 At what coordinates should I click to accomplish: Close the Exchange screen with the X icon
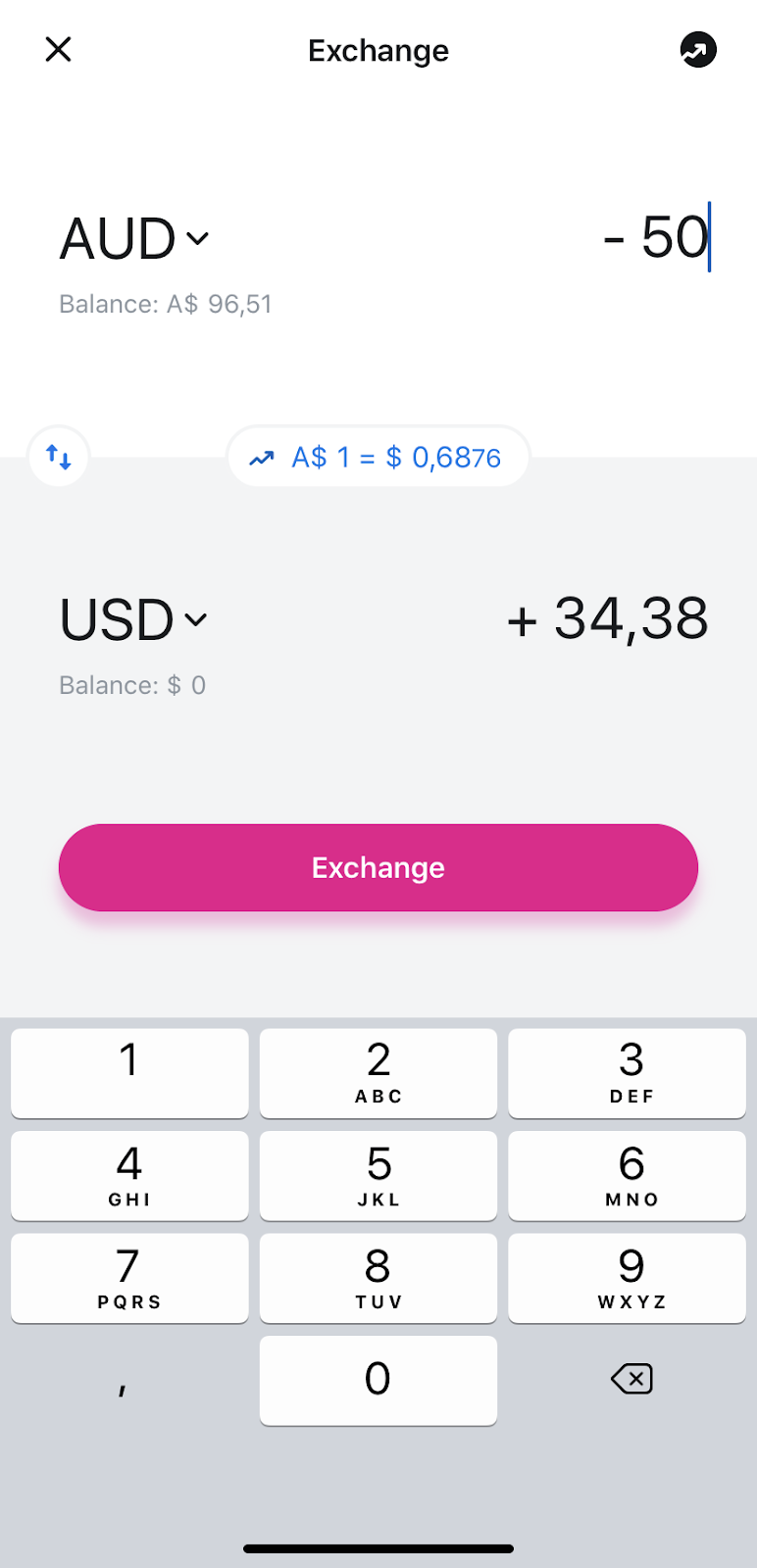click(59, 49)
